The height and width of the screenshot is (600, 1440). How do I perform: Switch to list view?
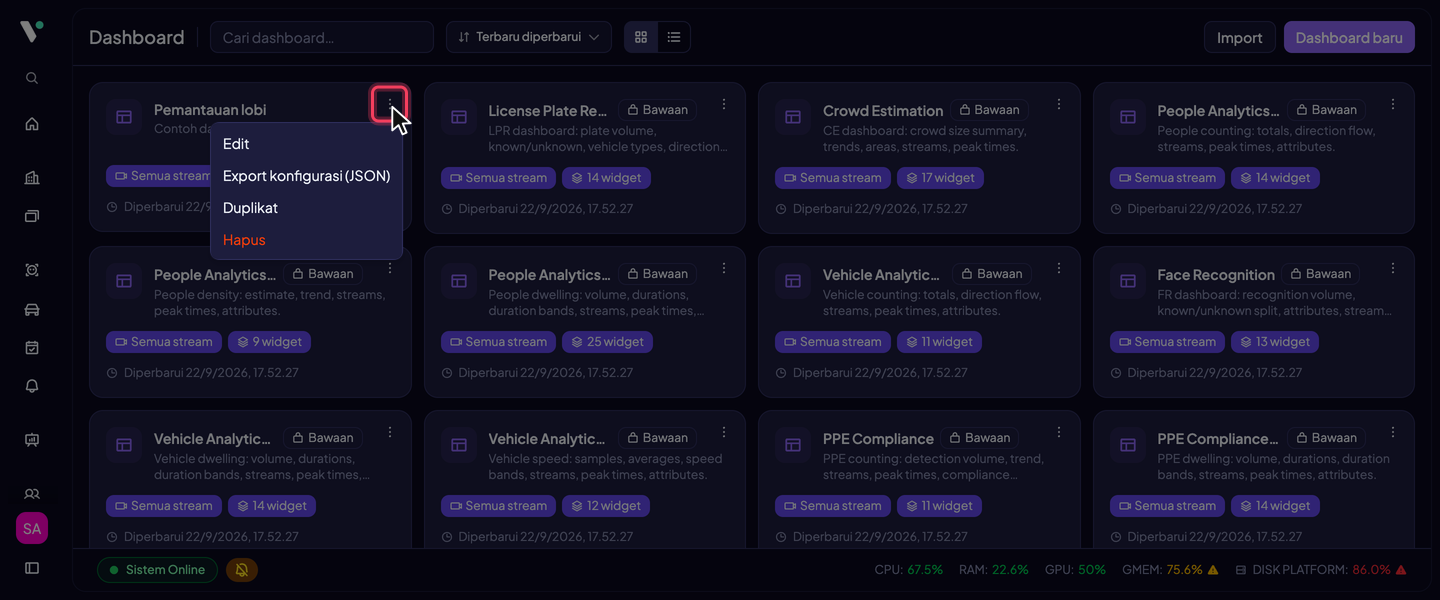click(674, 37)
